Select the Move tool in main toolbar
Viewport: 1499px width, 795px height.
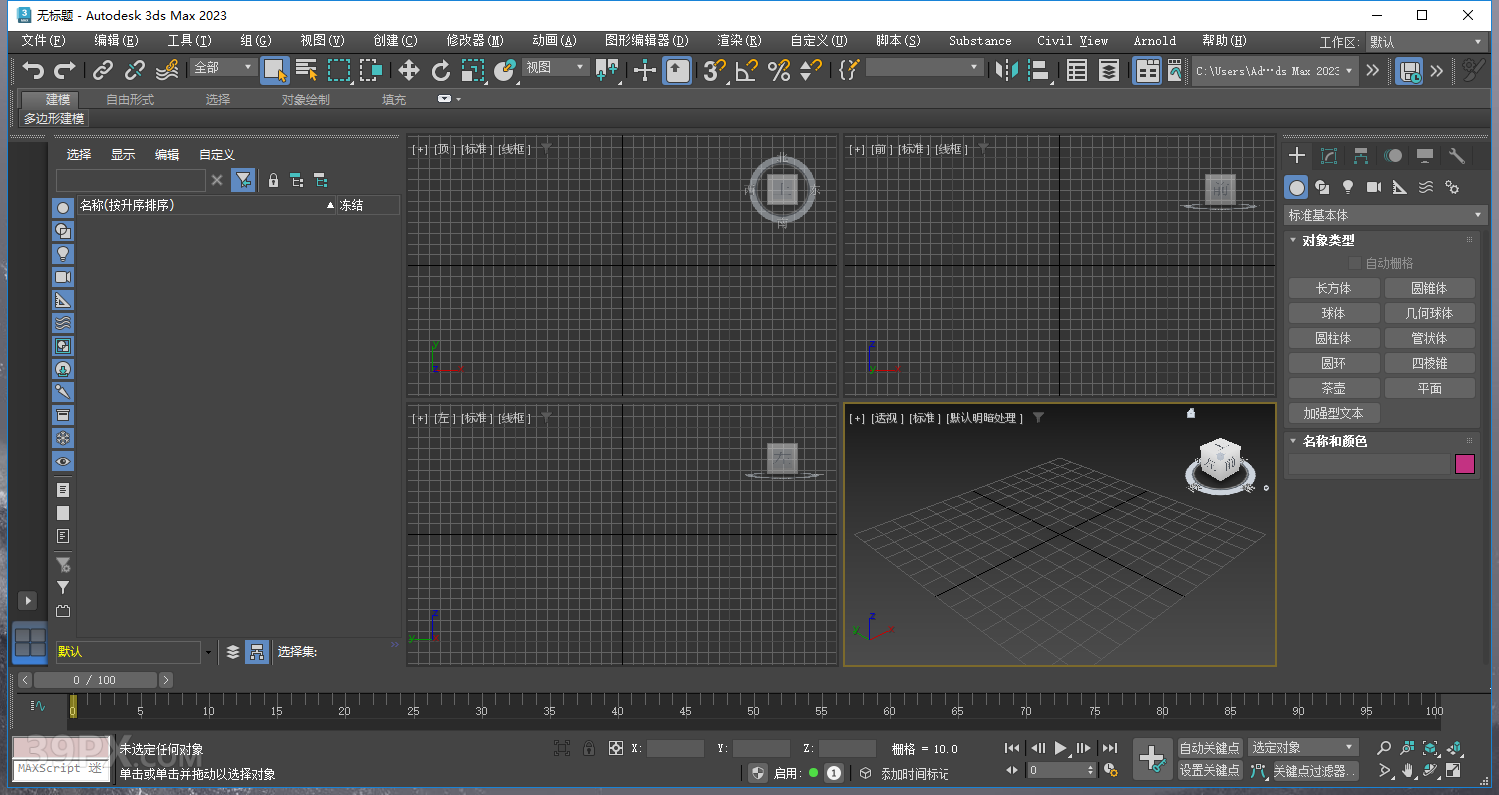(x=409, y=70)
